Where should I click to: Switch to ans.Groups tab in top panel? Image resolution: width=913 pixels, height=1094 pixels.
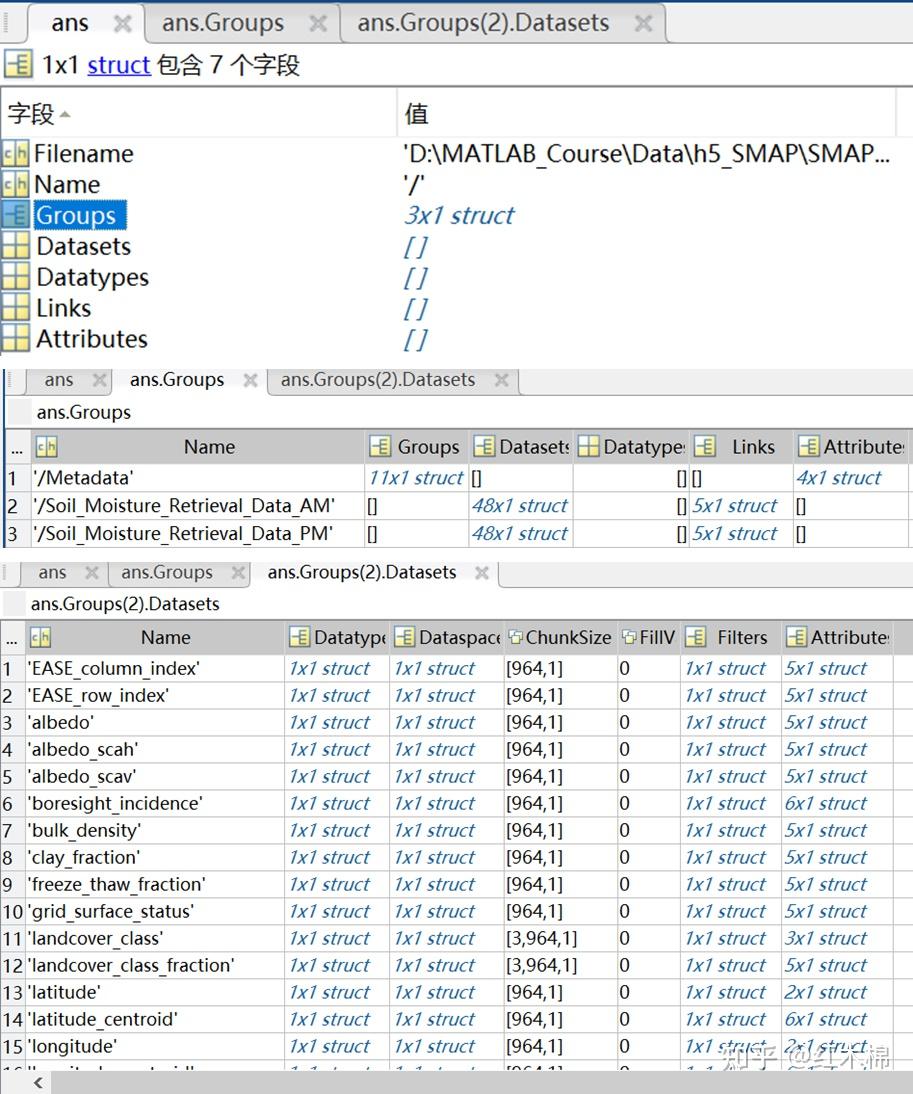point(223,23)
